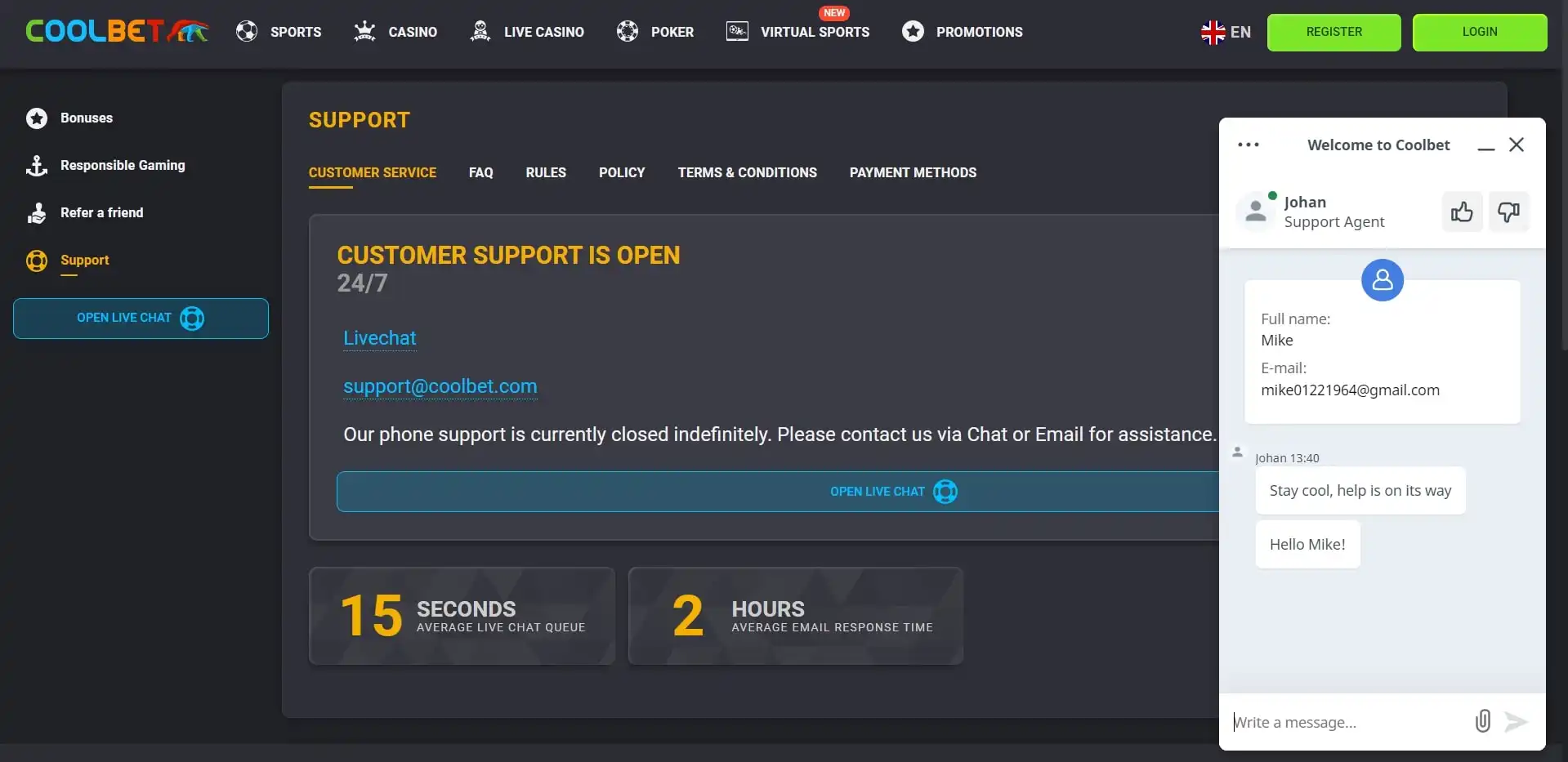Image resolution: width=1568 pixels, height=762 pixels.
Task: Switch to the Rules tab
Action: [x=546, y=172]
